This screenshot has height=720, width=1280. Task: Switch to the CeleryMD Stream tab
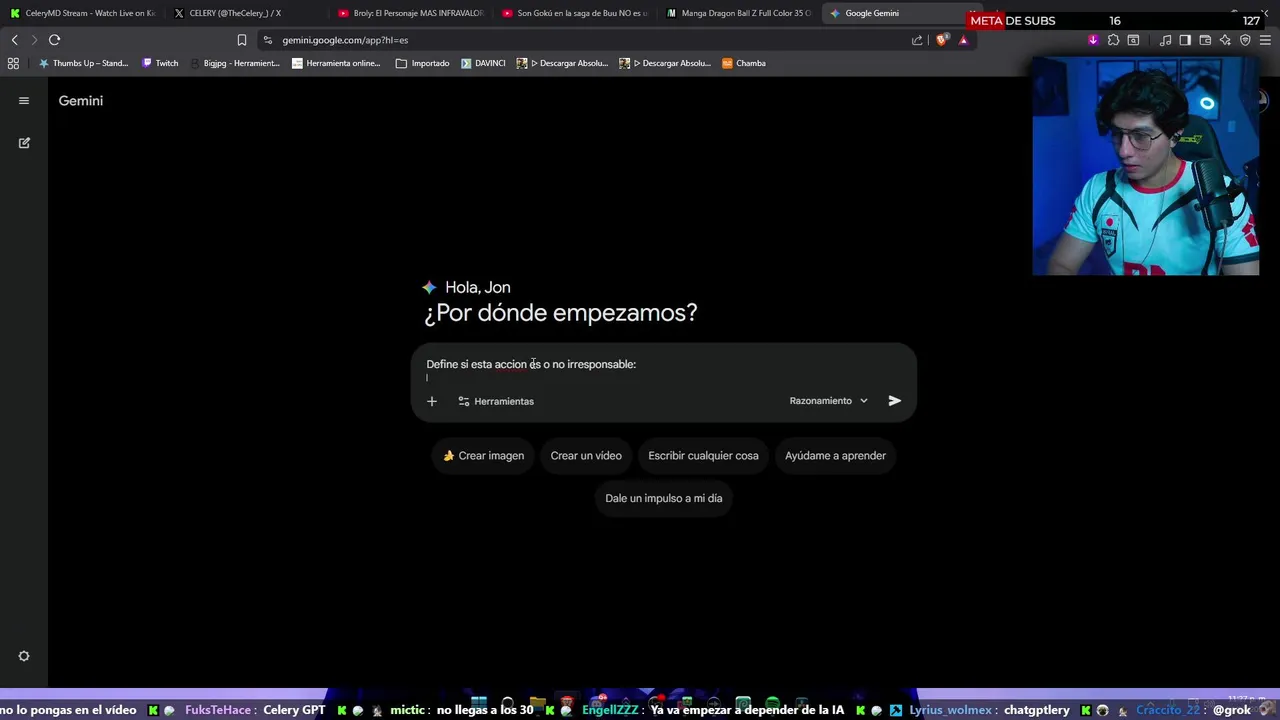pos(82,13)
